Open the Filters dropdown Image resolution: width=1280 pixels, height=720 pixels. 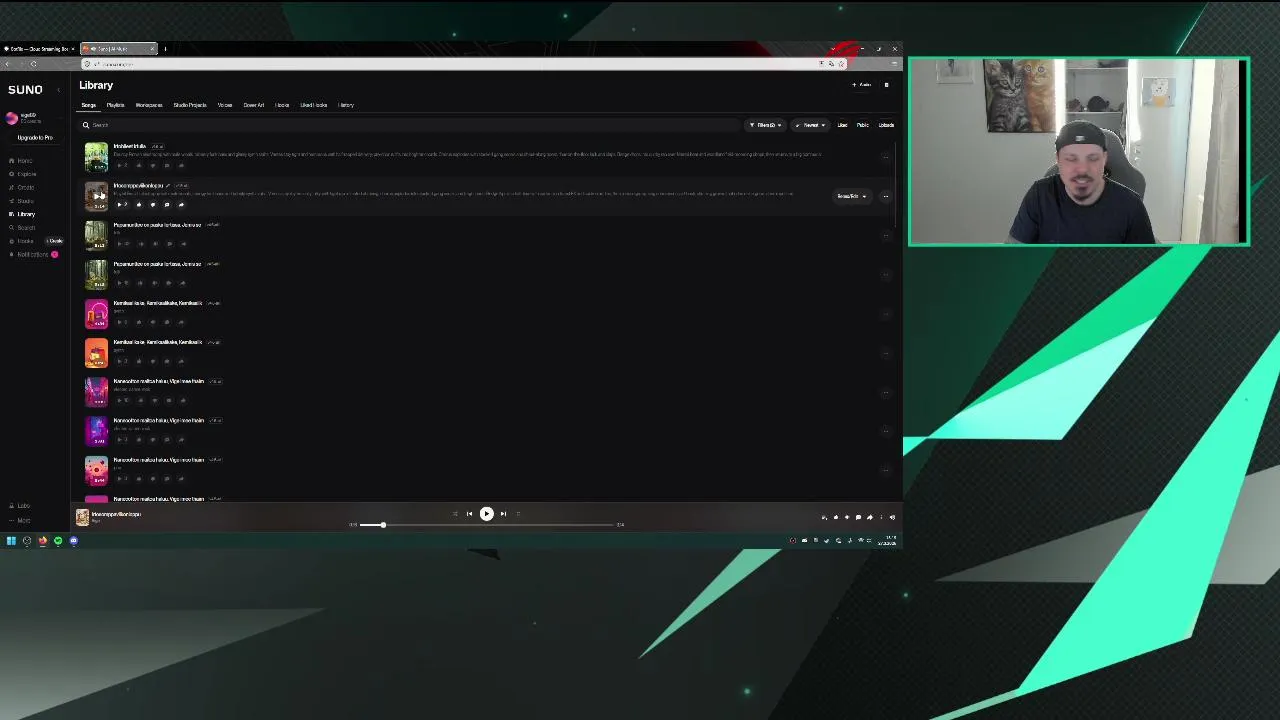click(x=765, y=125)
